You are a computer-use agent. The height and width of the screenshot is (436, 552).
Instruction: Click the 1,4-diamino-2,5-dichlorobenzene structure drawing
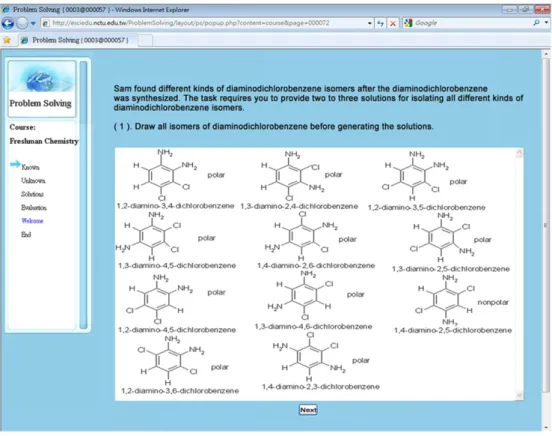tap(446, 300)
